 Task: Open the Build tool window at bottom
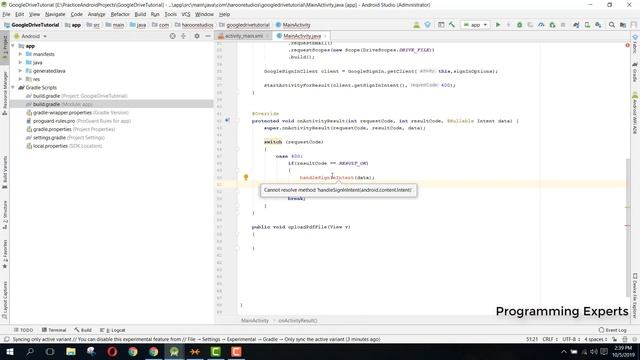83,330
